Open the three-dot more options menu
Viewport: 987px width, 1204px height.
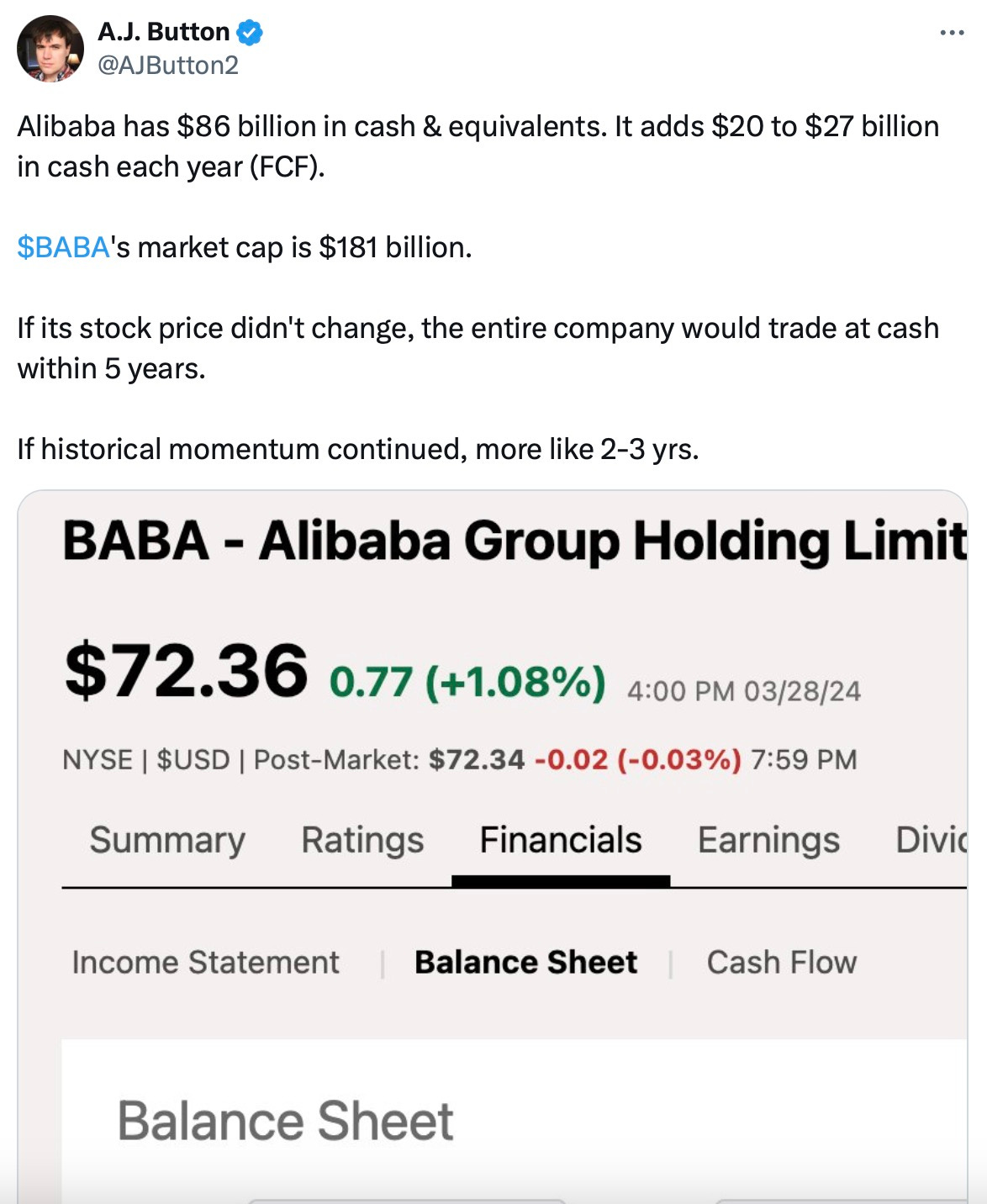click(x=952, y=33)
